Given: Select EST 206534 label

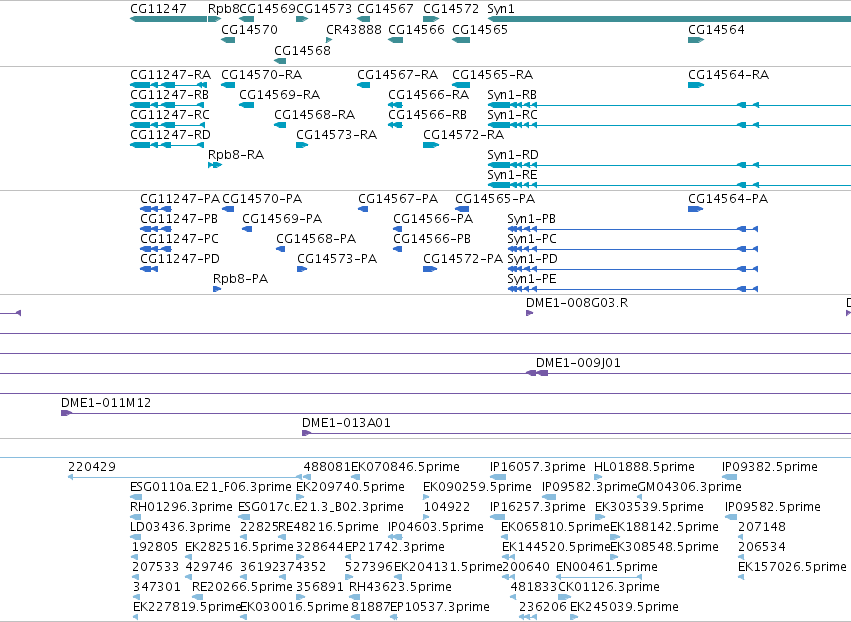Looking at the screenshot, I should coord(761,547).
